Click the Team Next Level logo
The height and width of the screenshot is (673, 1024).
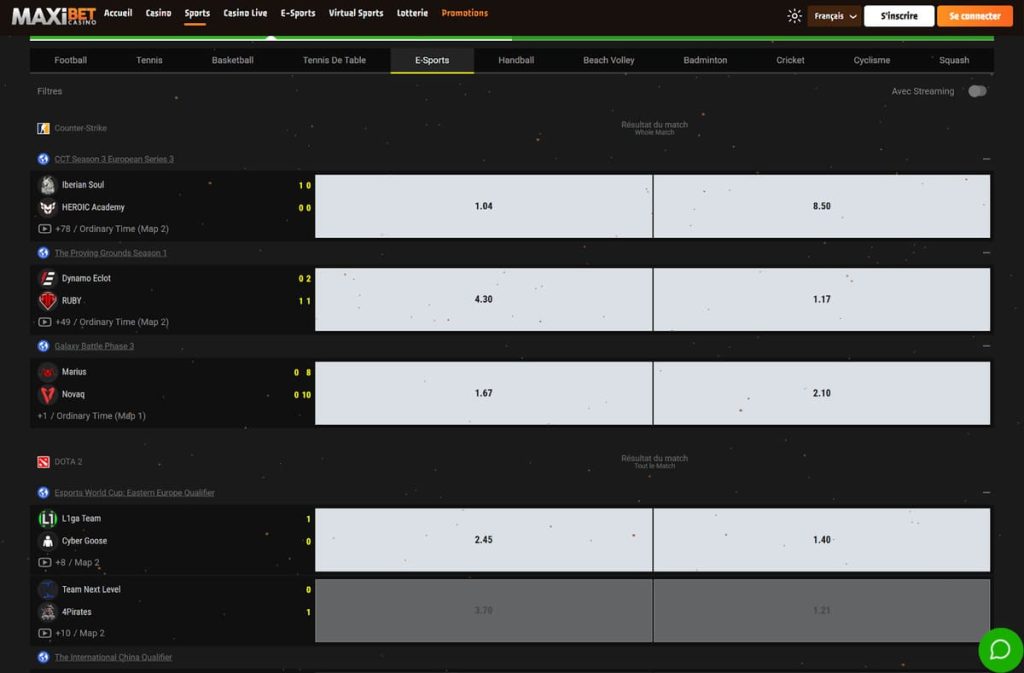47,589
